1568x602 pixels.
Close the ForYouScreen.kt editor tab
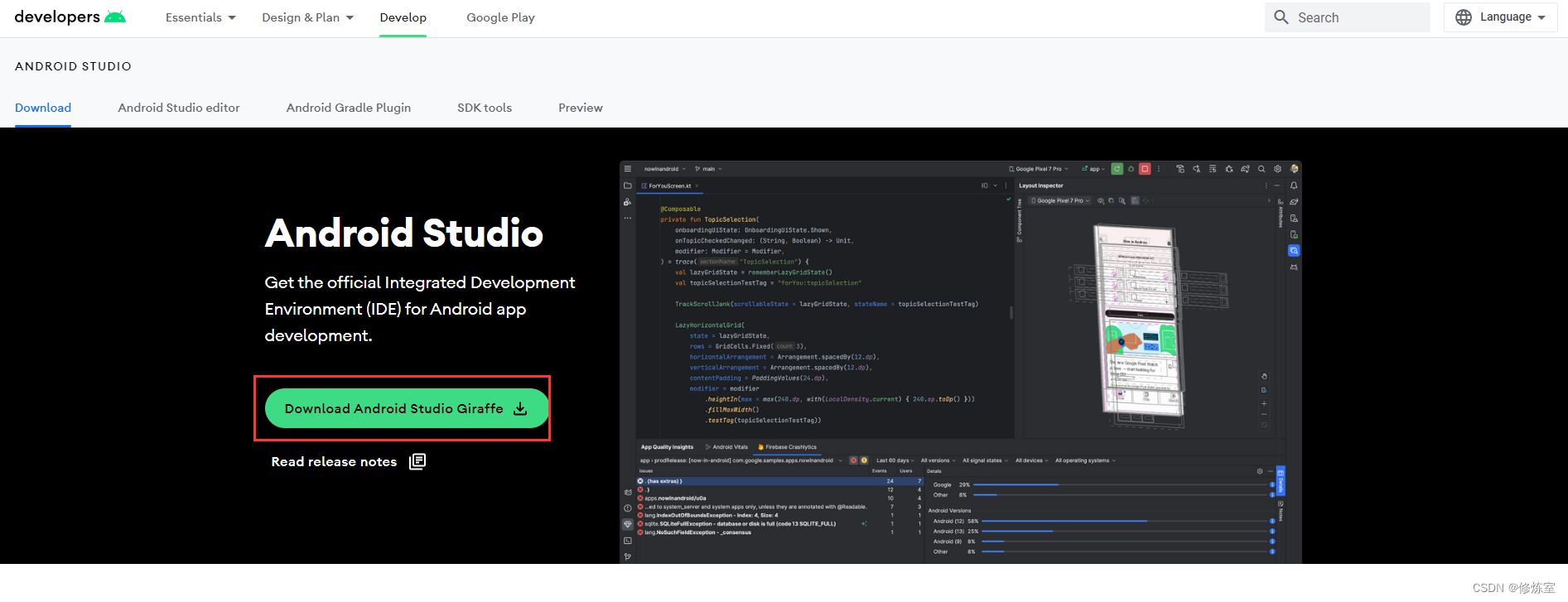pos(697,186)
